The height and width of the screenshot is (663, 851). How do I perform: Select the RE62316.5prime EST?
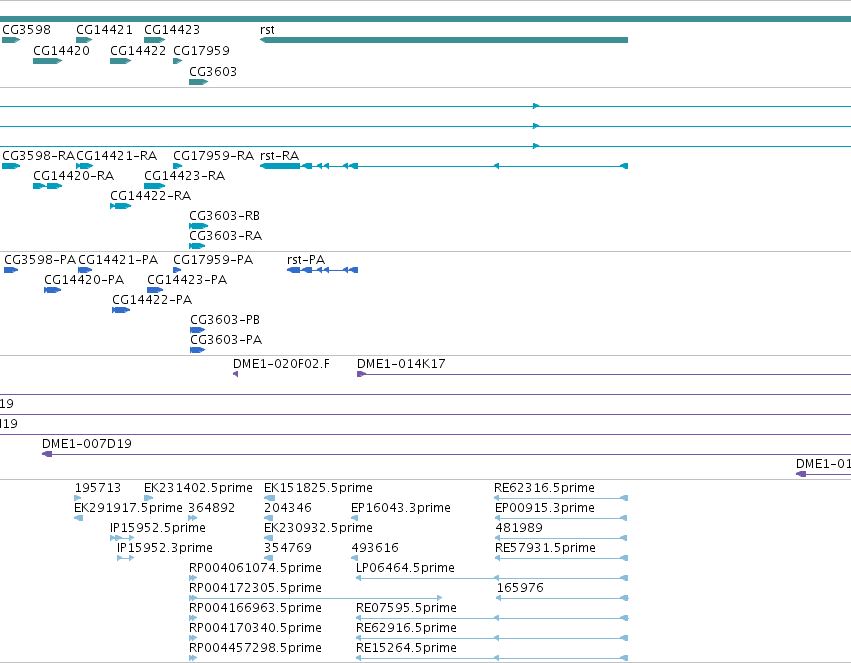[x=544, y=489]
